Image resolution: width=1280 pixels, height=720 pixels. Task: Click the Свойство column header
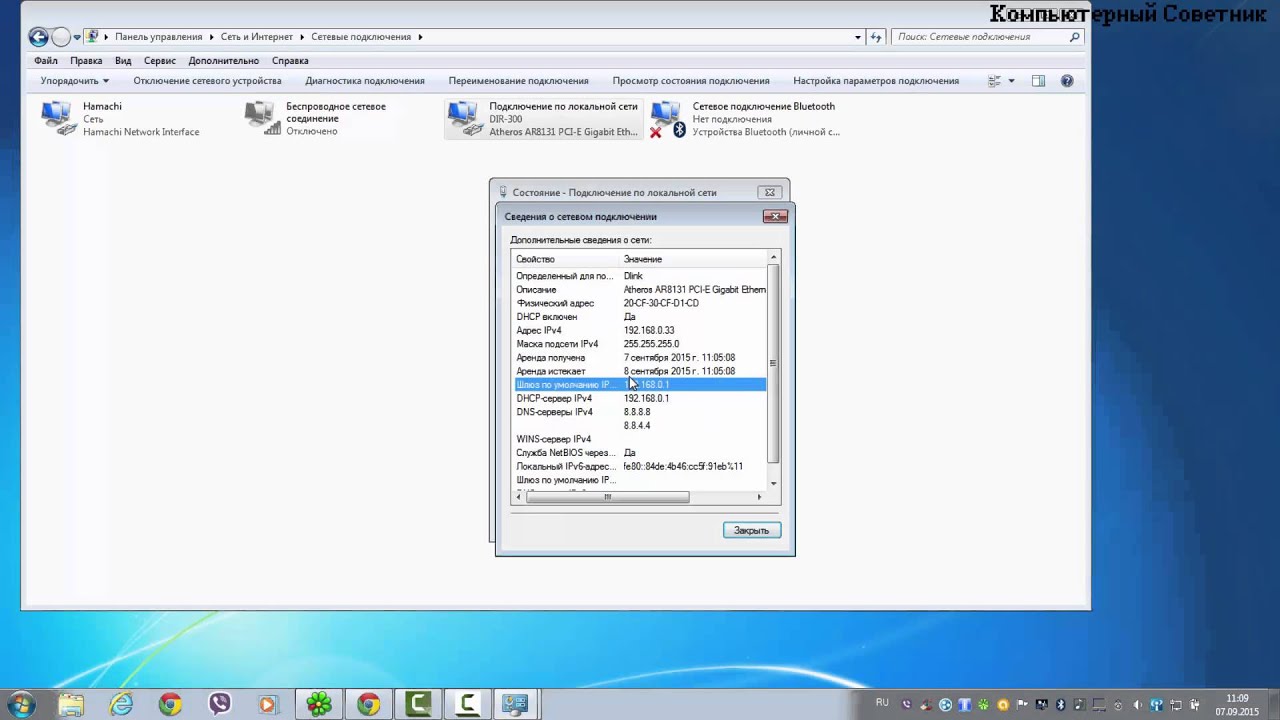pyautogui.click(x=535, y=259)
